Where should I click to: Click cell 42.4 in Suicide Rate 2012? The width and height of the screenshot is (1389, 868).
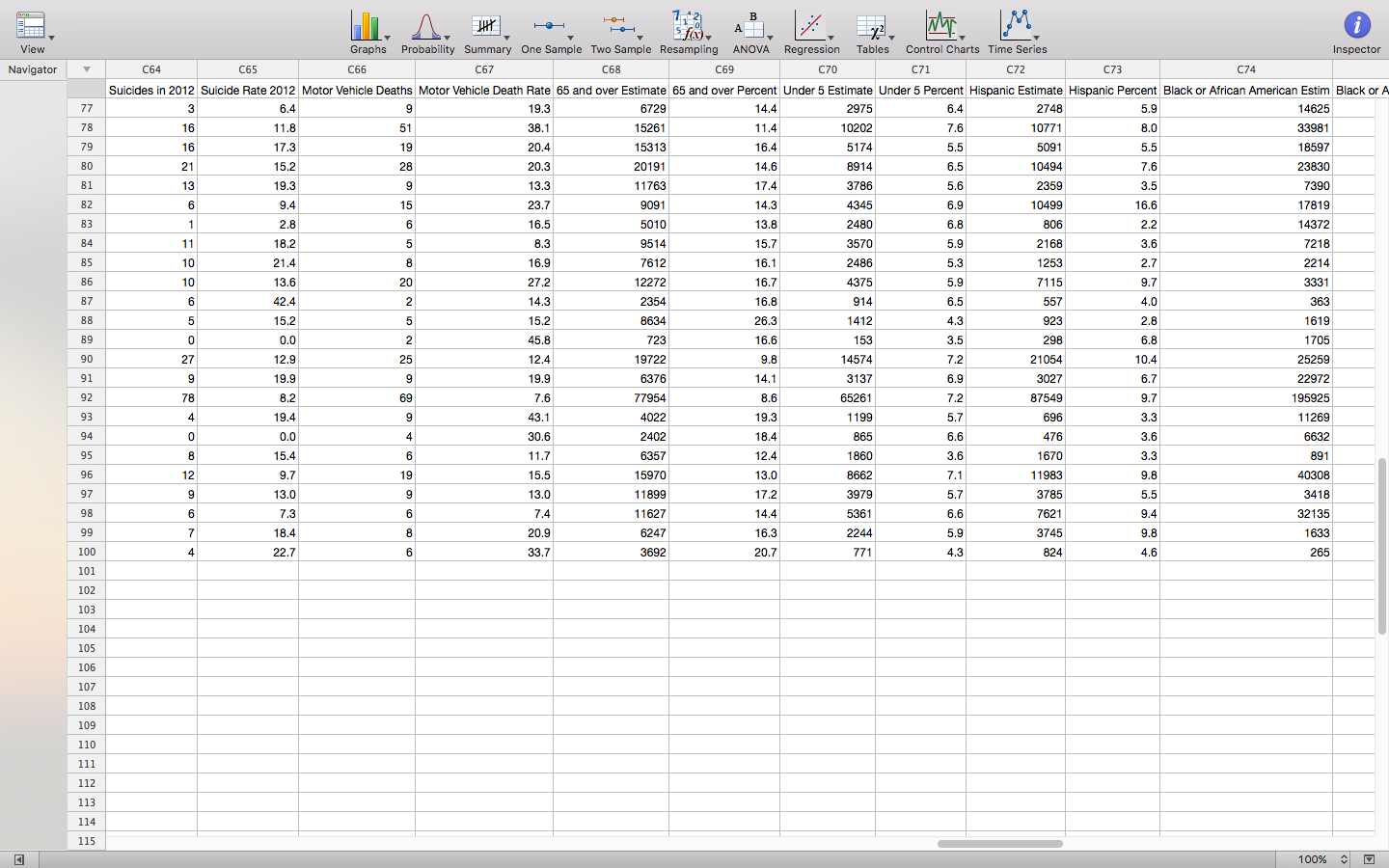coord(248,301)
